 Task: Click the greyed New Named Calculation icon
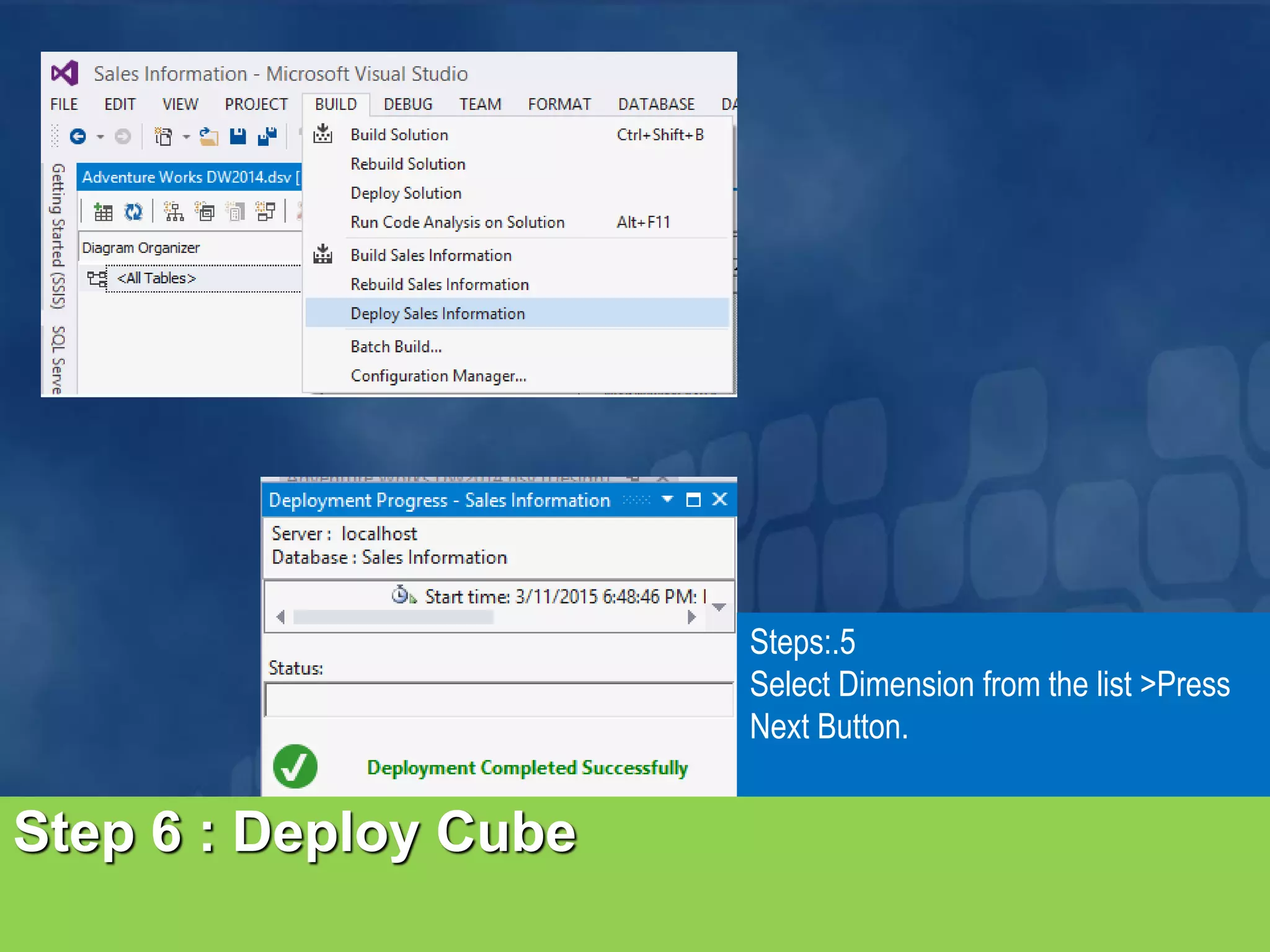click(x=235, y=212)
